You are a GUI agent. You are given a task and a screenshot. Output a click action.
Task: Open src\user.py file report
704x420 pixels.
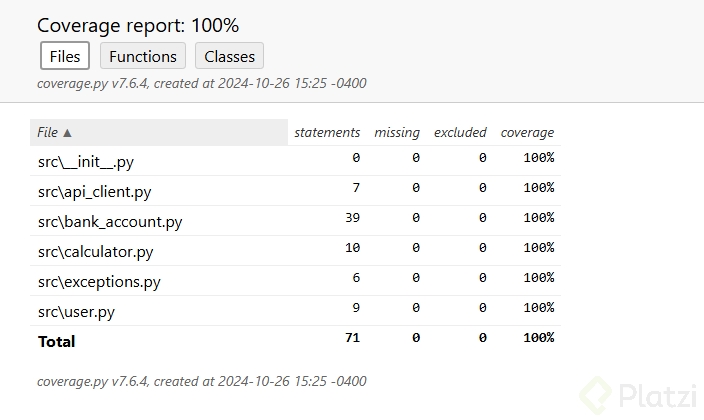[x=76, y=312]
